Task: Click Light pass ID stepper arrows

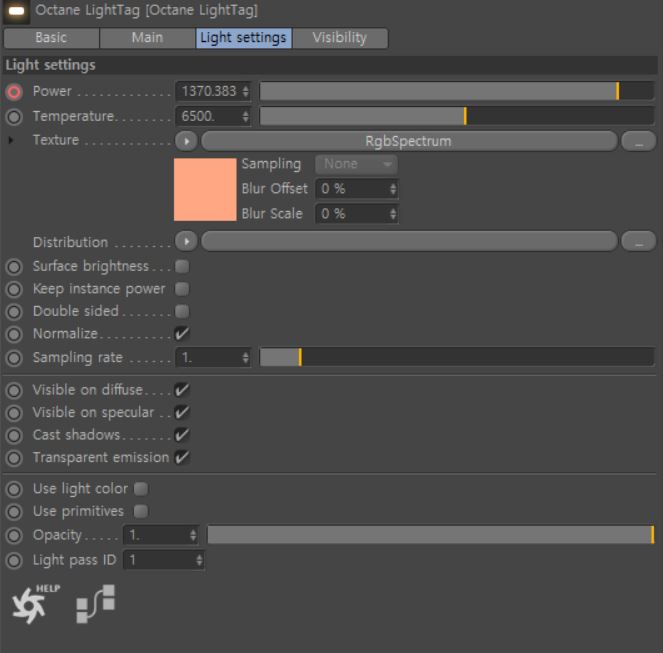Action: 199,560
